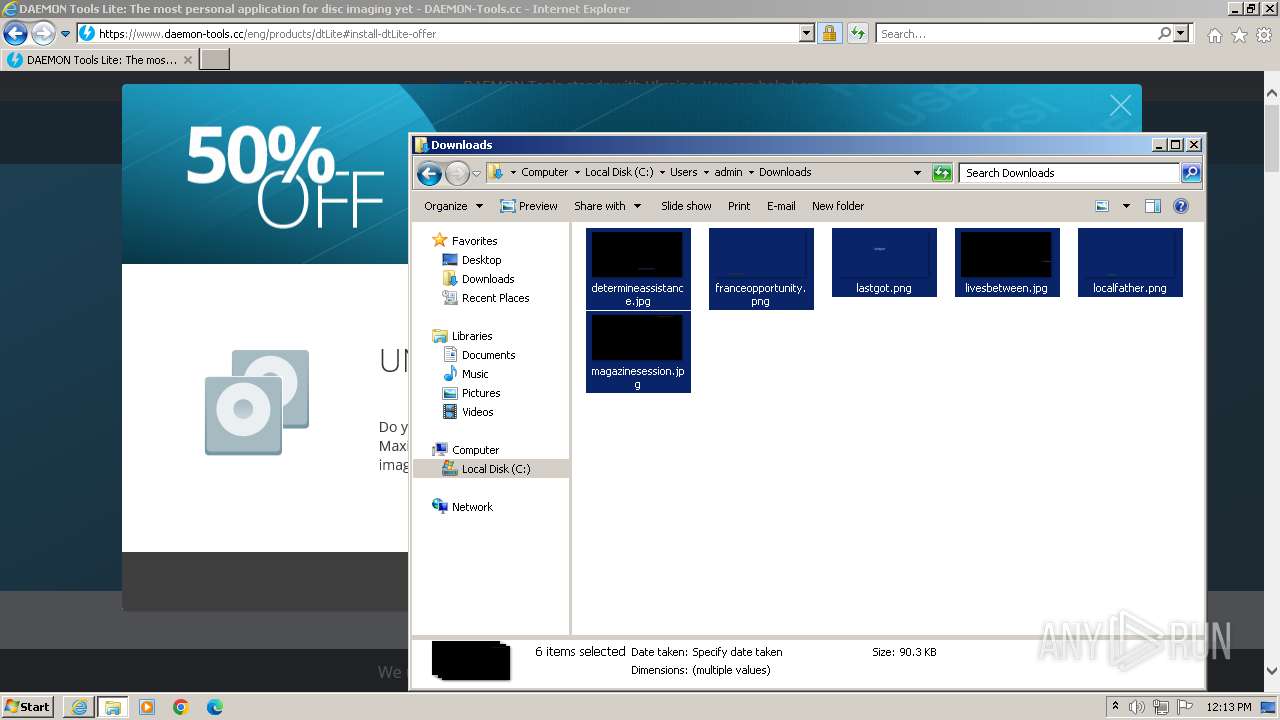Open Explorer Help icon
The image size is (1280, 720).
point(1181,206)
